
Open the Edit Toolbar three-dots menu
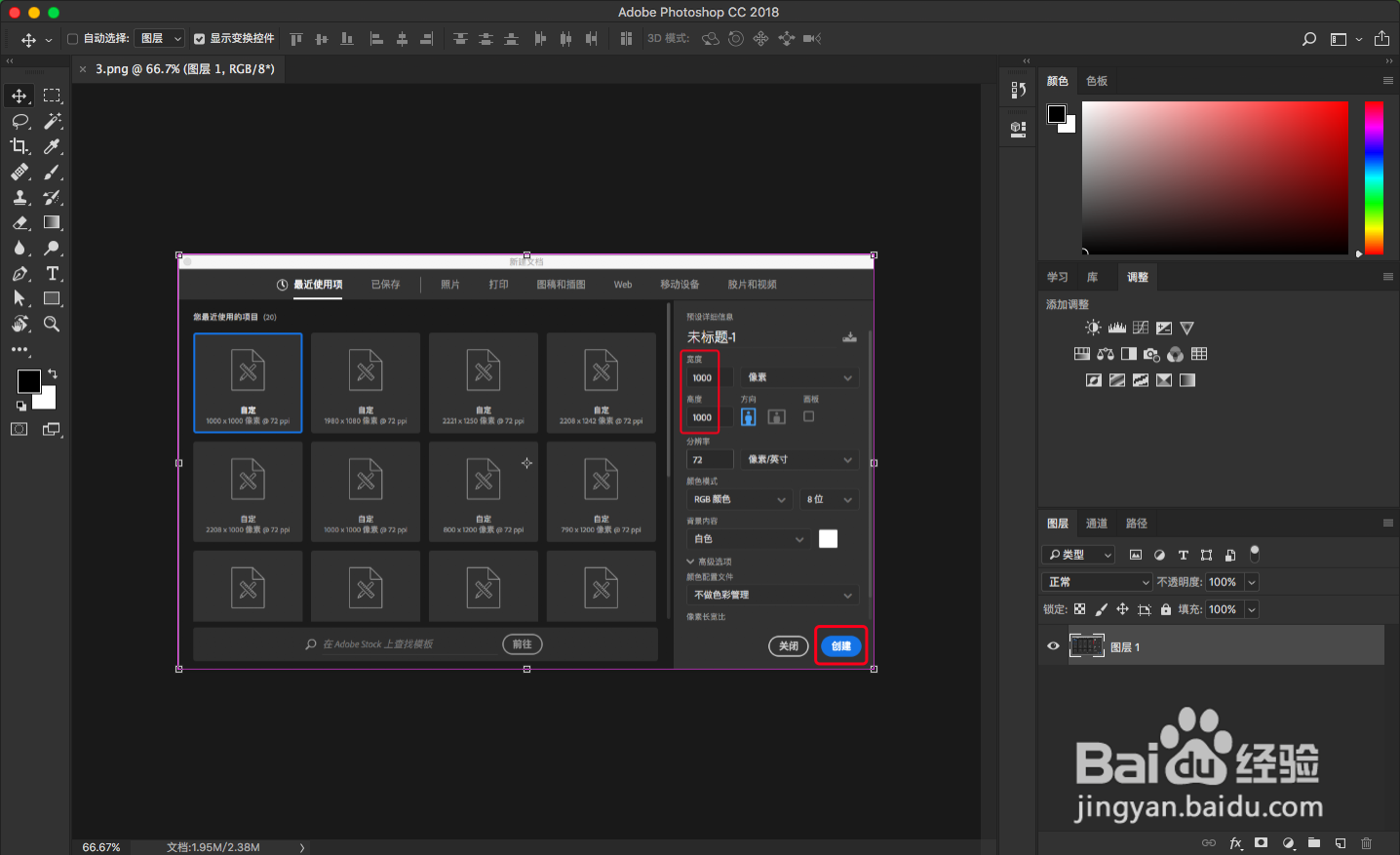point(19,349)
